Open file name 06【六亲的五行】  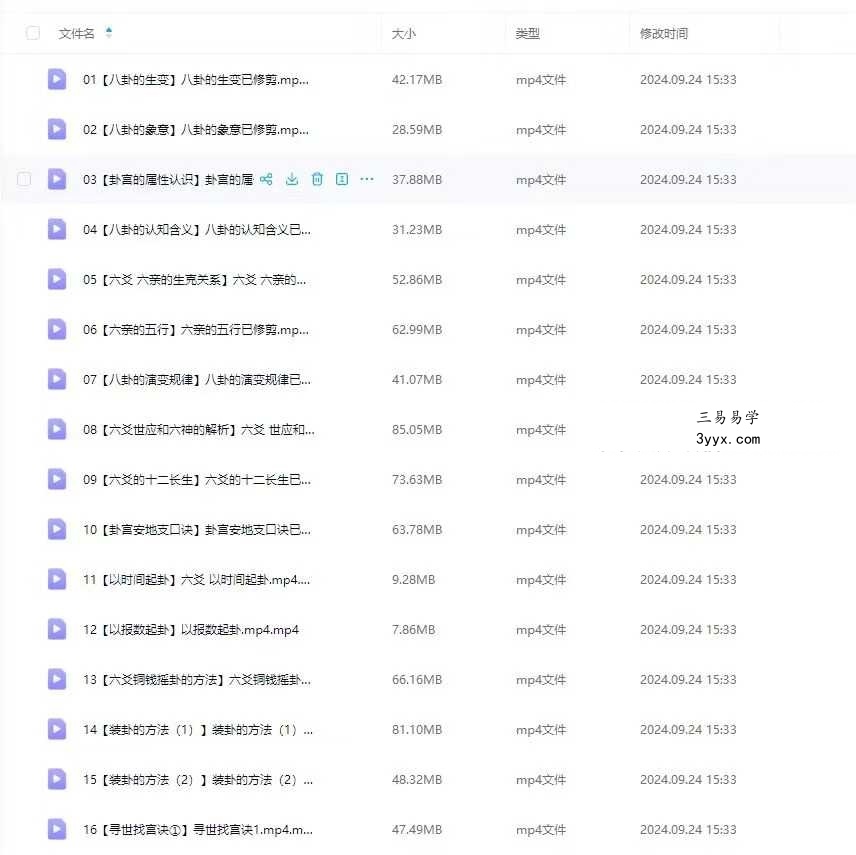[x=196, y=330]
